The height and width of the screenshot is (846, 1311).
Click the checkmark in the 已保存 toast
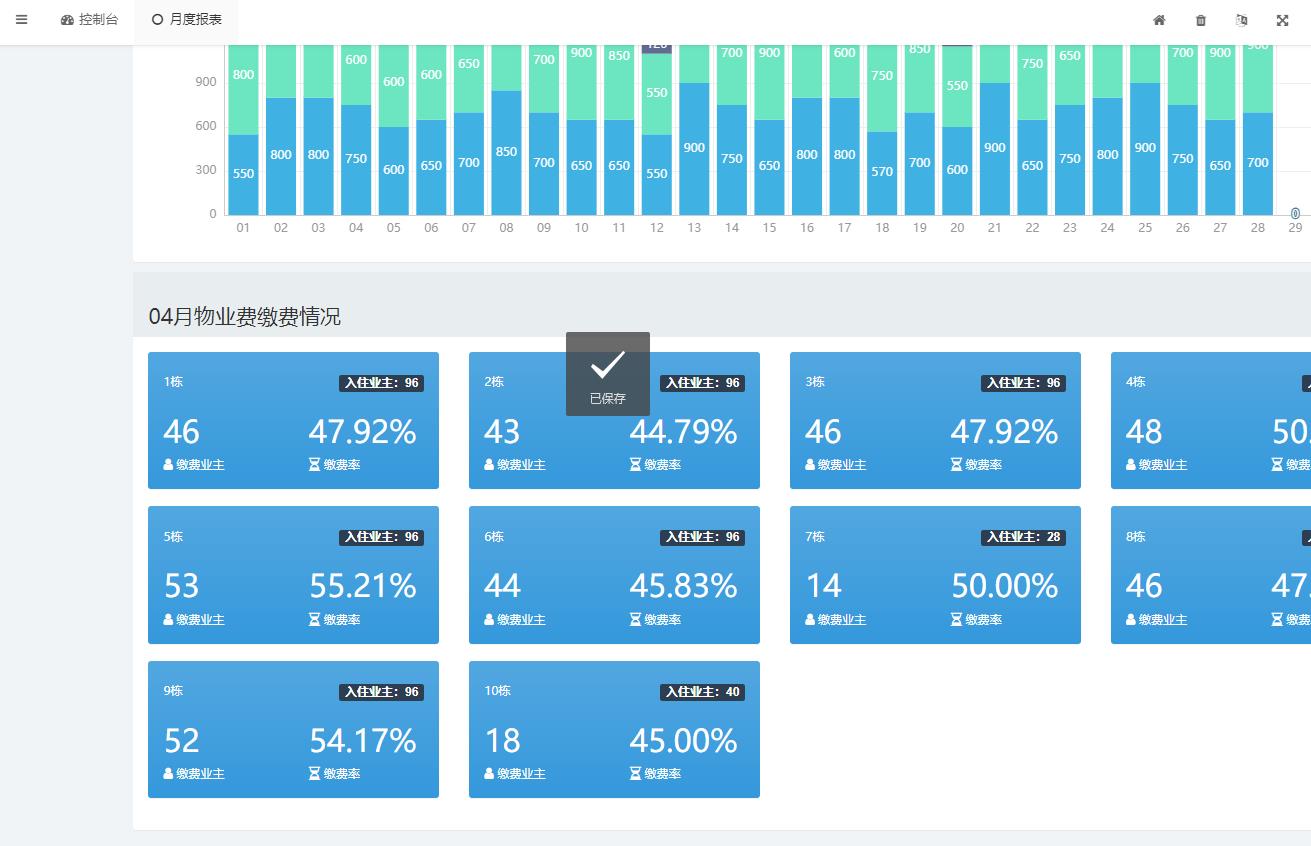pyautogui.click(x=607, y=365)
